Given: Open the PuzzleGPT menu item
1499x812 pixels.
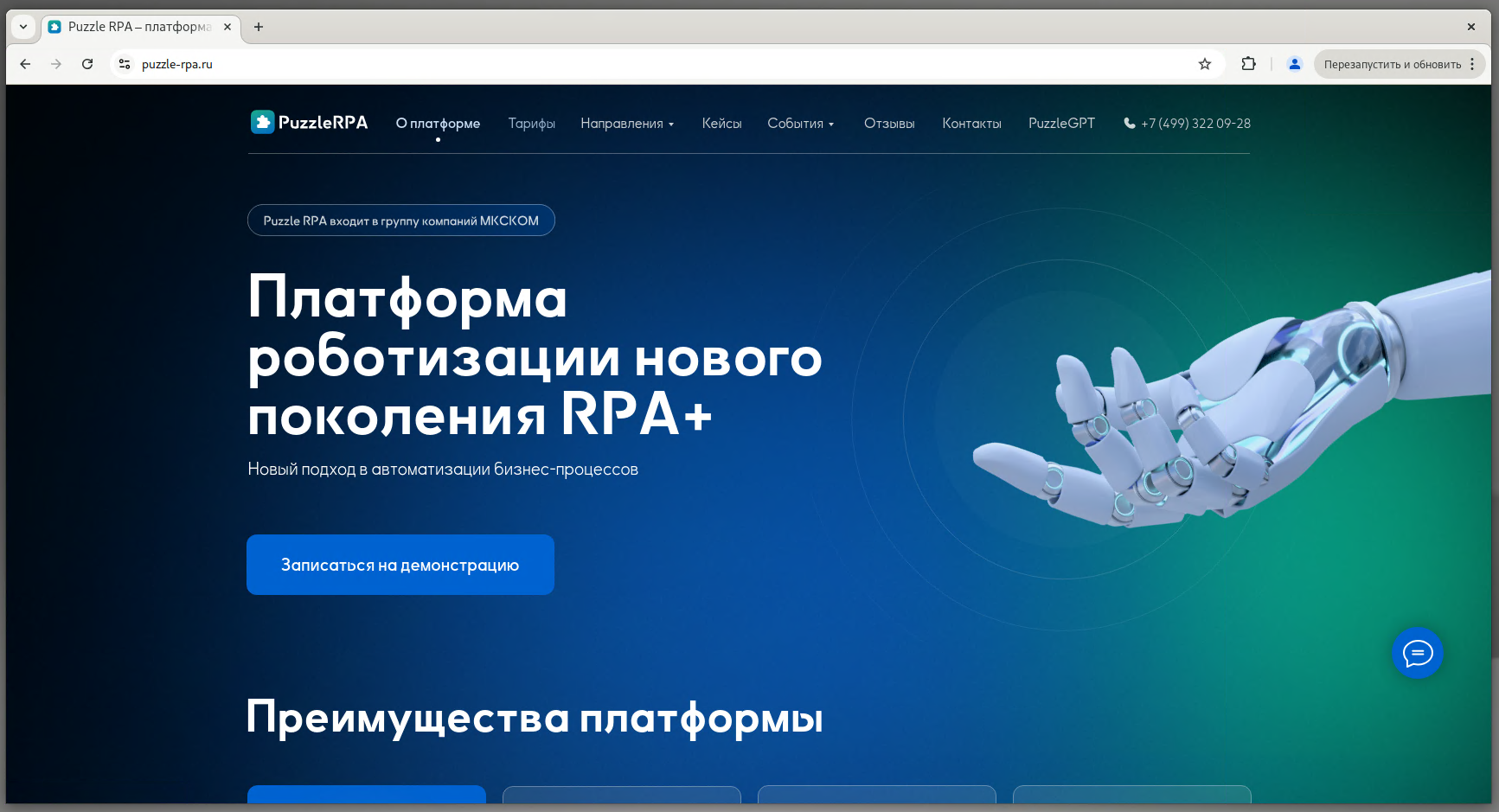Looking at the screenshot, I should tap(1061, 124).
